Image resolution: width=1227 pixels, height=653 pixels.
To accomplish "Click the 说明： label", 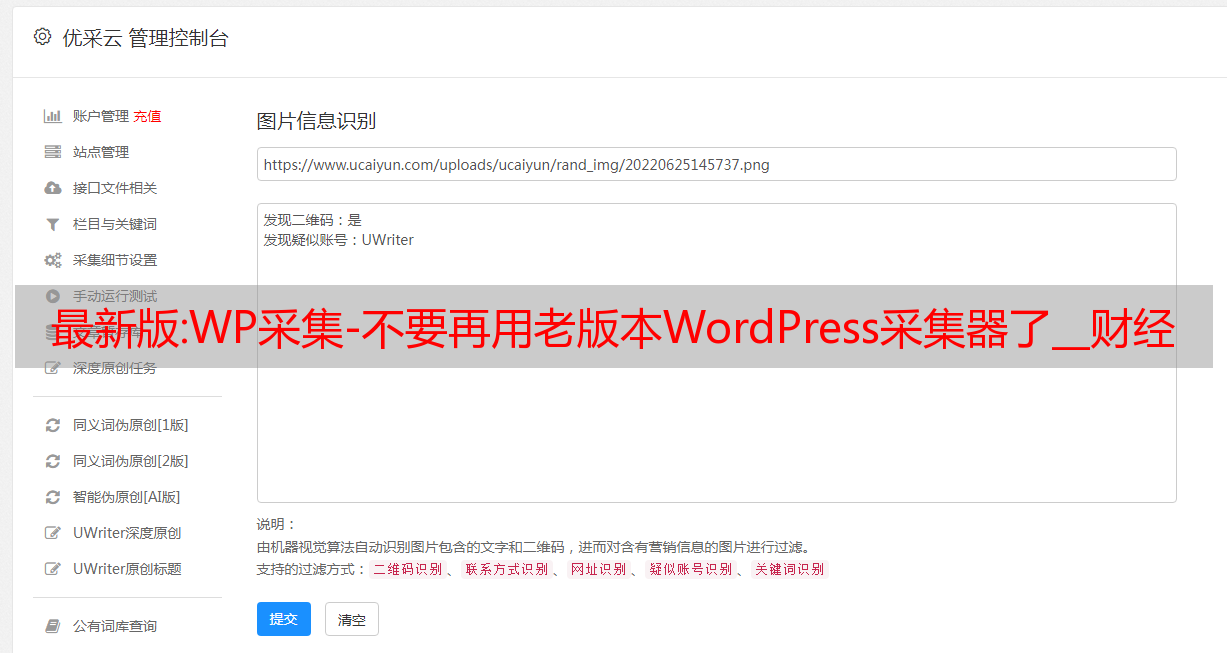I will [276, 524].
